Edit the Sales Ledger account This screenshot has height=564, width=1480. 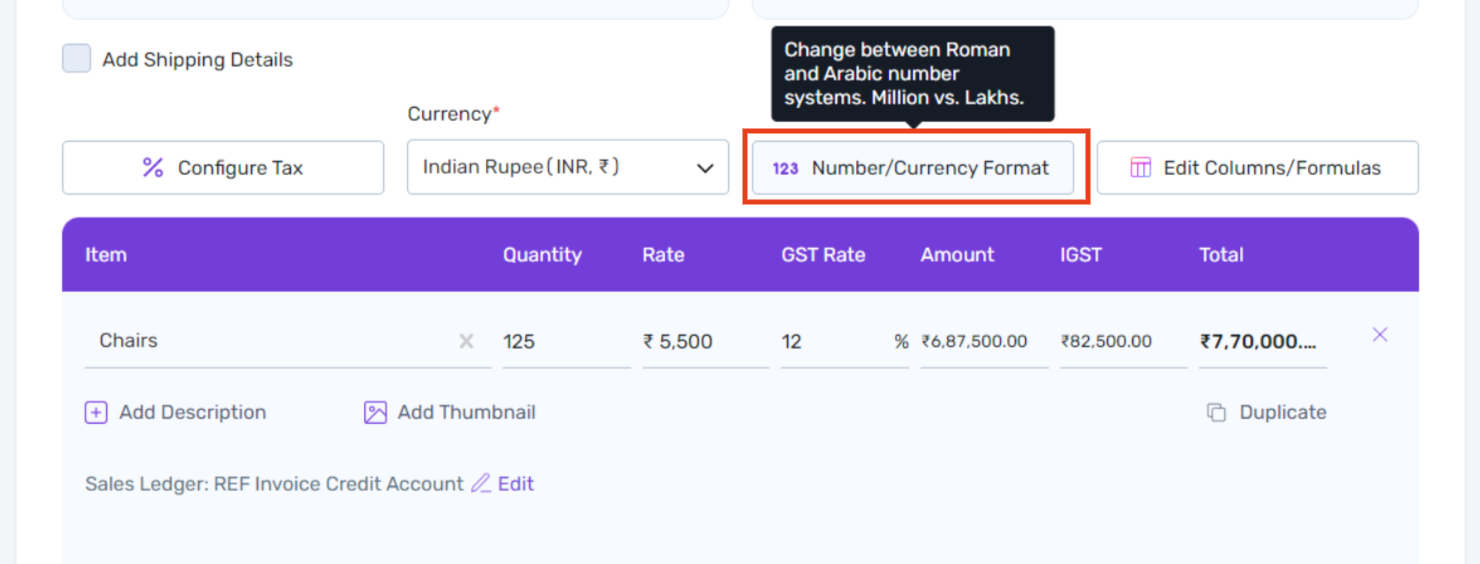(x=503, y=484)
